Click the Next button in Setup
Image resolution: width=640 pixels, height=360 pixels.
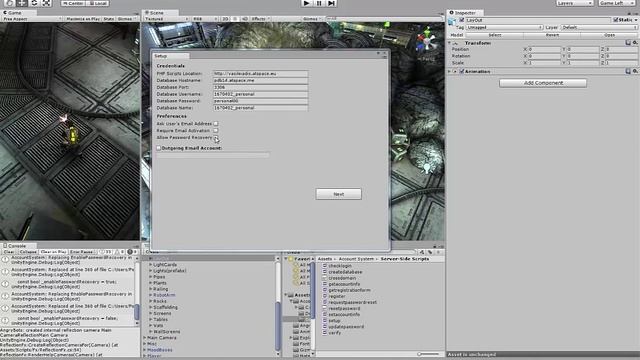click(338, 194)
